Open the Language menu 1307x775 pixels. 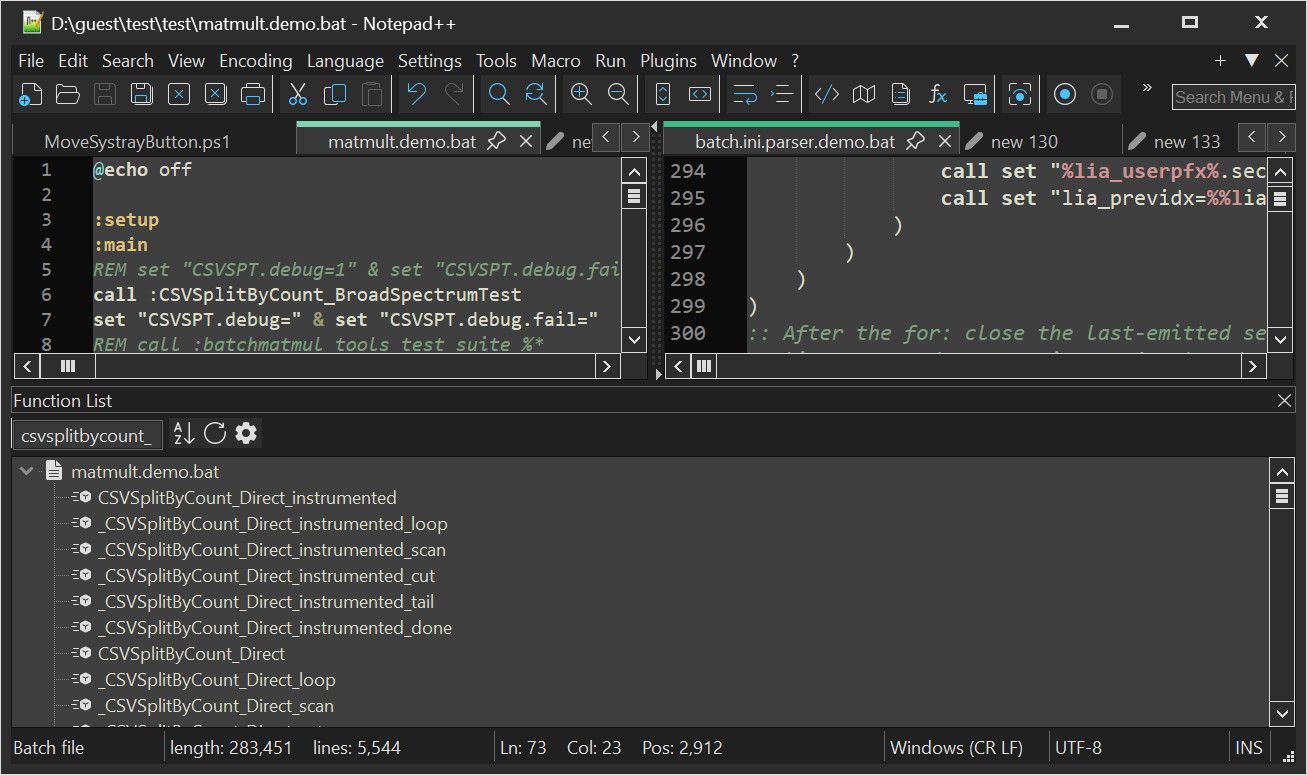click(345, 61)
